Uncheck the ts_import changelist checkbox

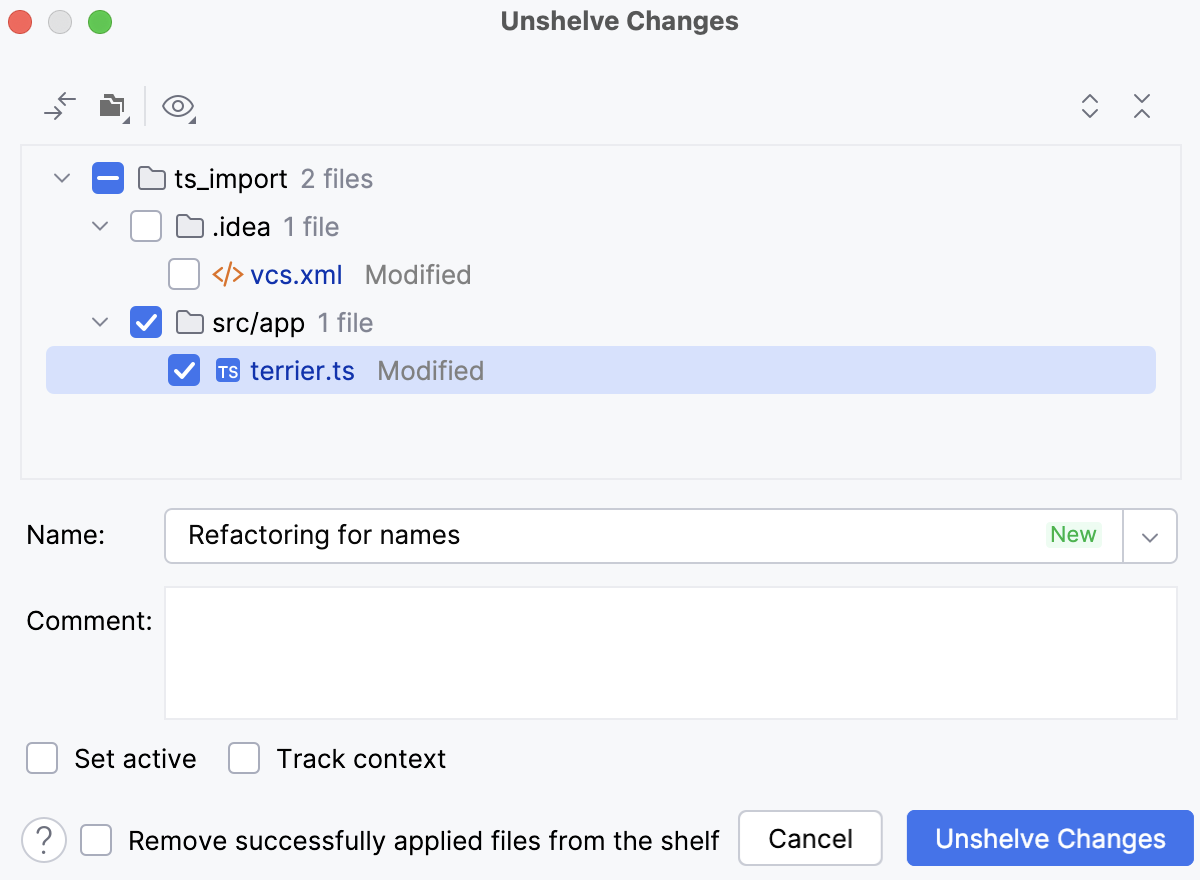(x=109, y=178)
